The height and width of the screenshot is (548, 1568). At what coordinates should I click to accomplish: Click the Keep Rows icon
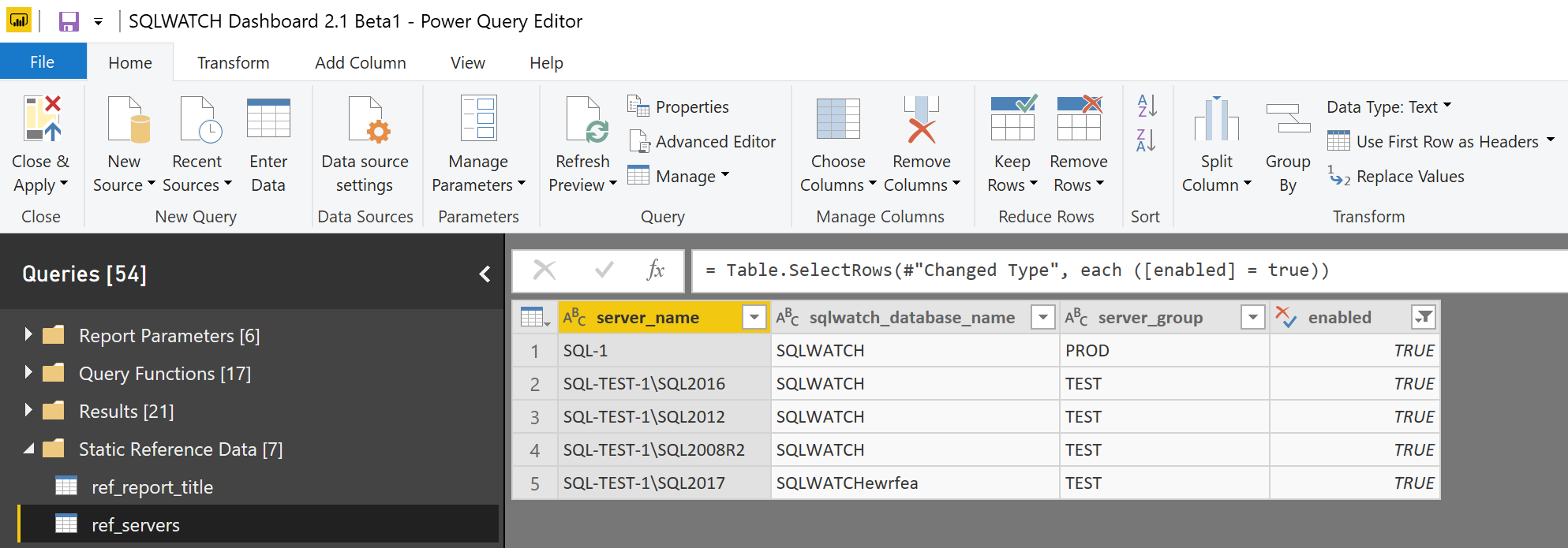[x=1013, y=118]
